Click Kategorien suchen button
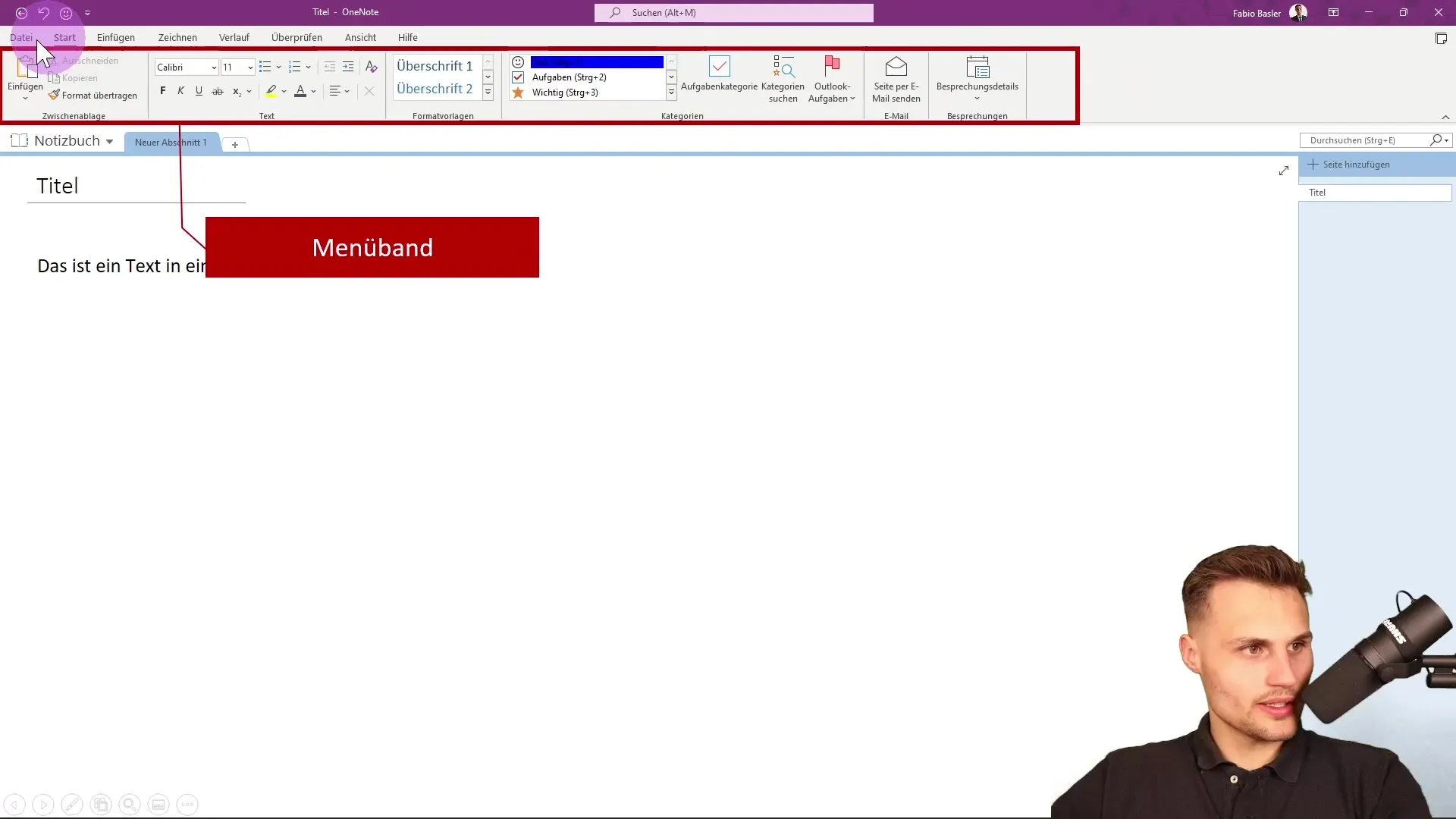 tap(783, 79)
